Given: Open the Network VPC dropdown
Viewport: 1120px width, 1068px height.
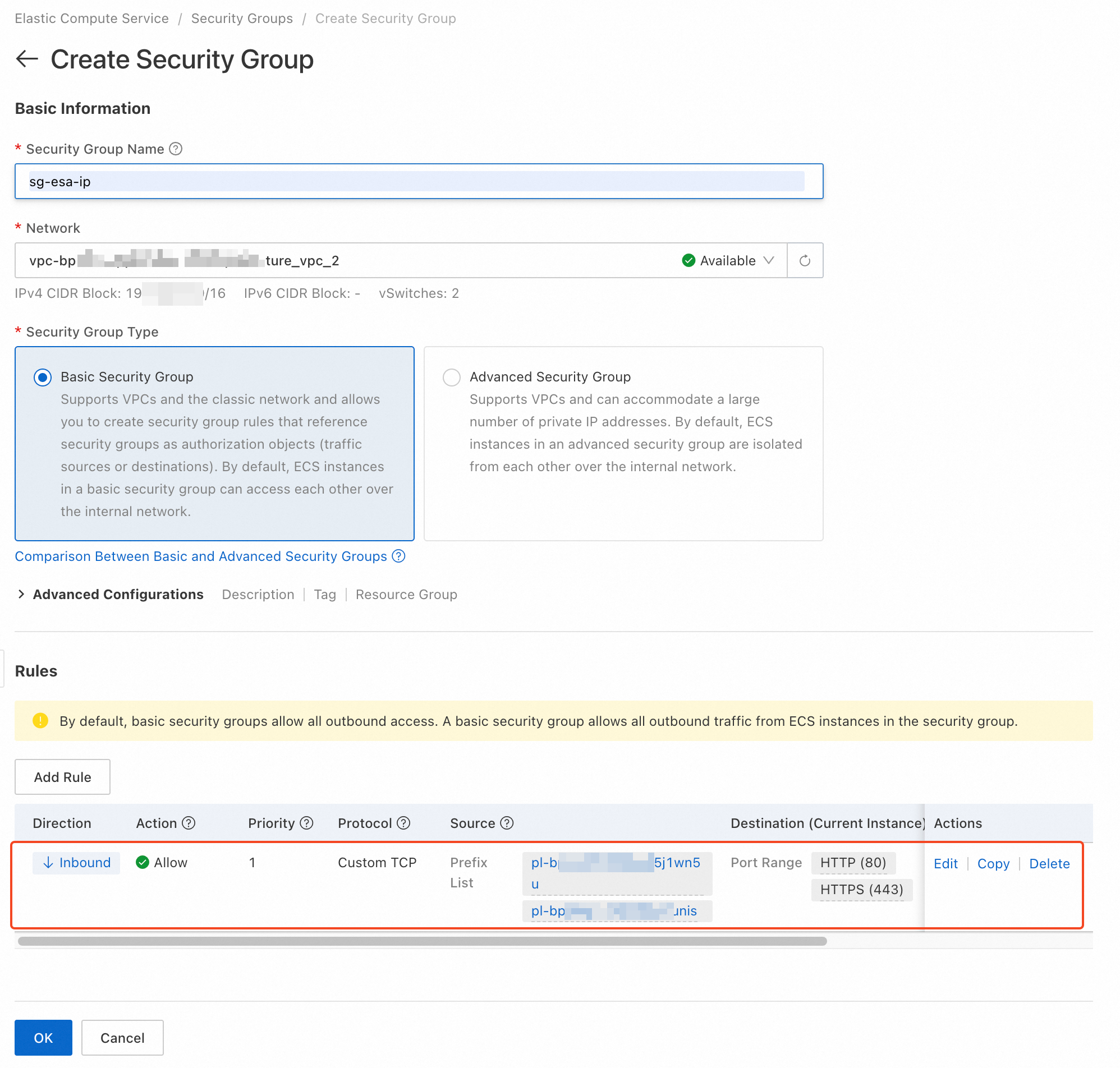Looking at the screenshot, I should coord(401,261).
